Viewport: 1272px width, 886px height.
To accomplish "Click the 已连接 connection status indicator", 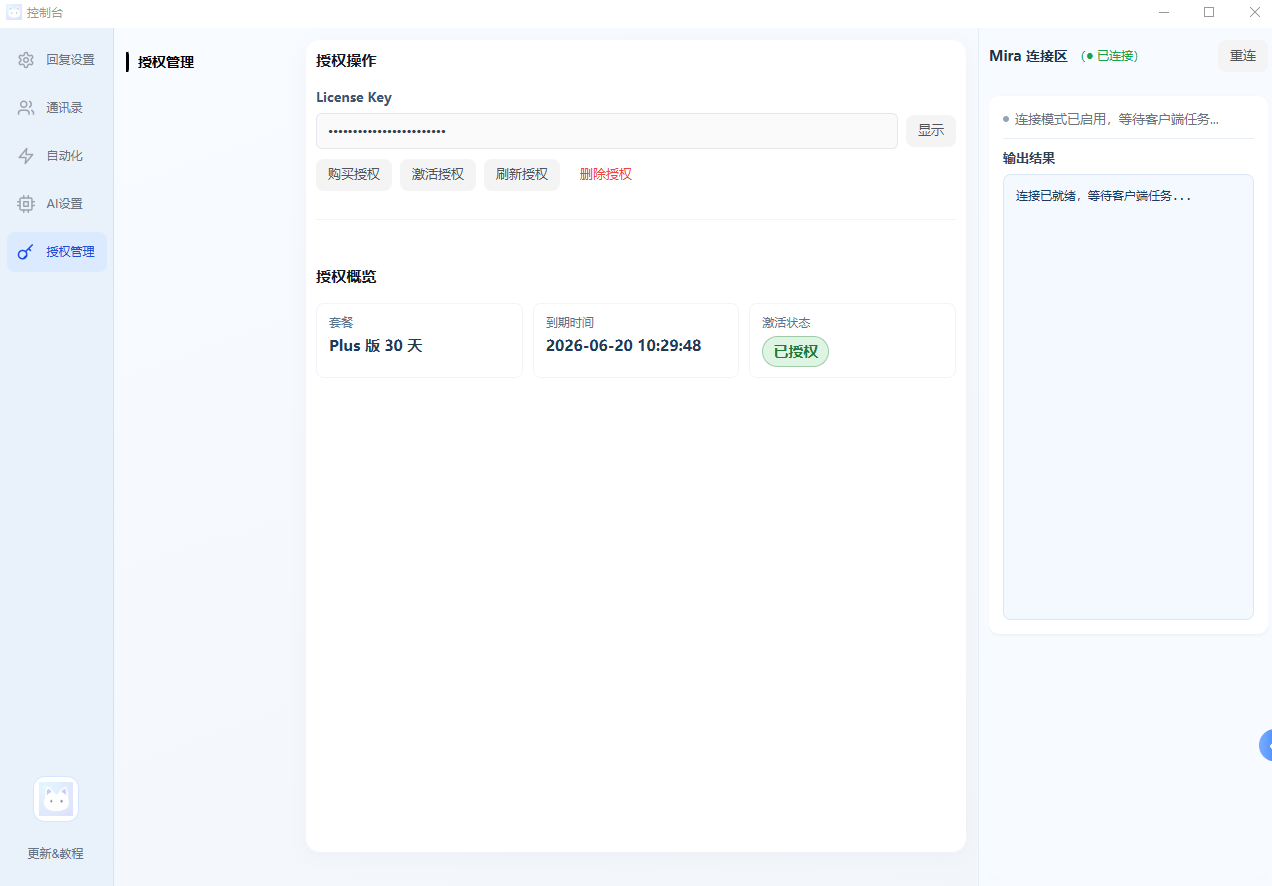I will click(1110, 56).
